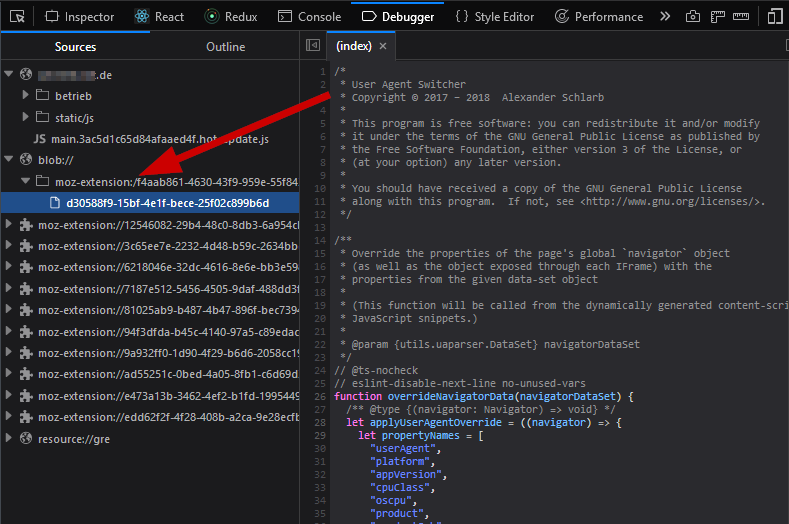Click puzzle icon of moz-extension://9a932ff0
Screen dimensions: 789x524
26,353
